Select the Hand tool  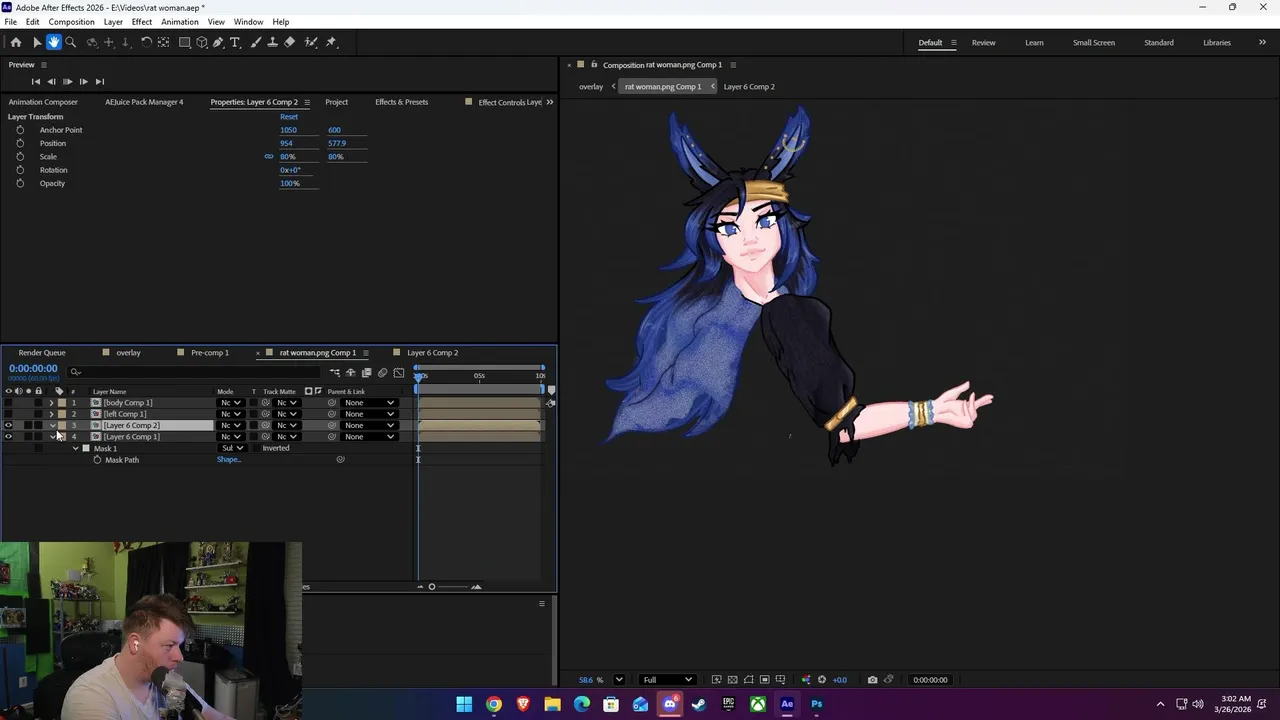point(53,42)
